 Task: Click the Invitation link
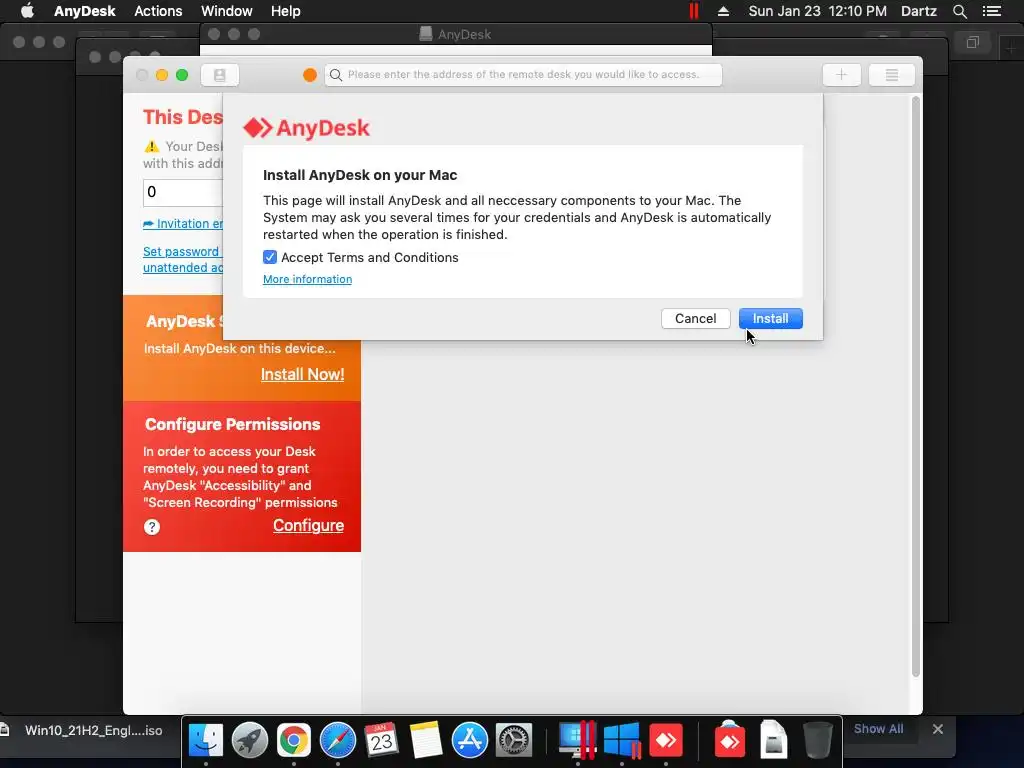click(x=183, y=223)
